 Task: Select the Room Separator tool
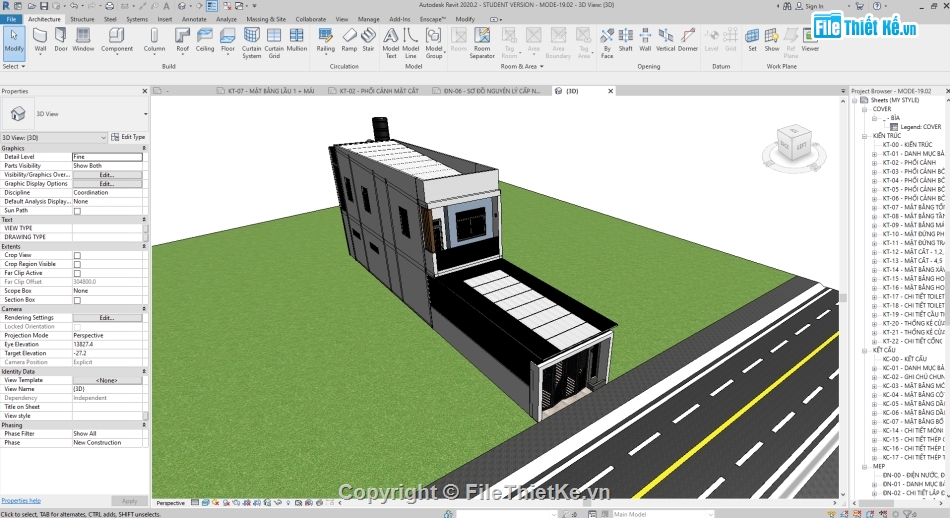point(482,43)
